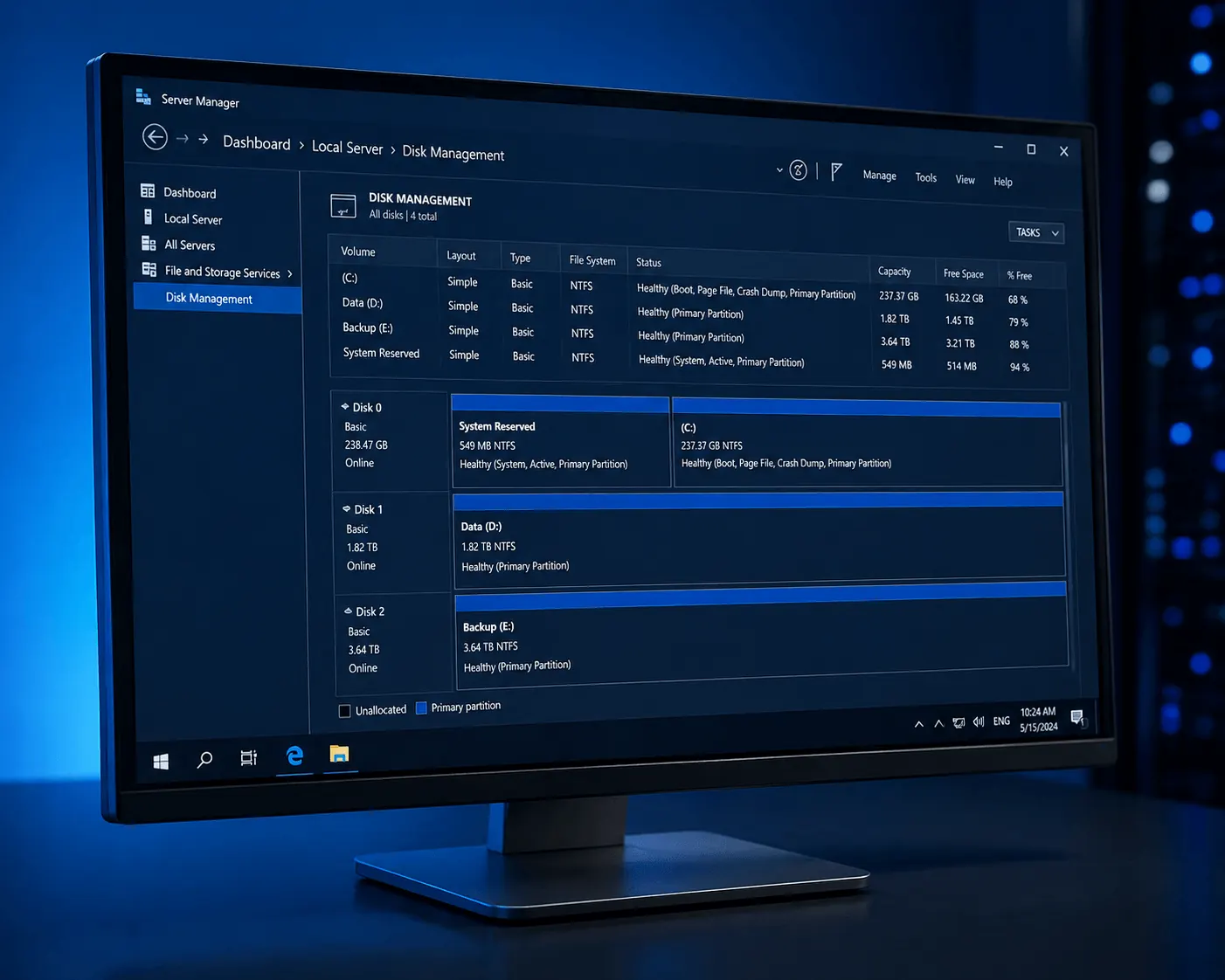Viewport: 1225px width, 980px height.
Task: Select the (C:) row in volume list
Action: [697, 288]
